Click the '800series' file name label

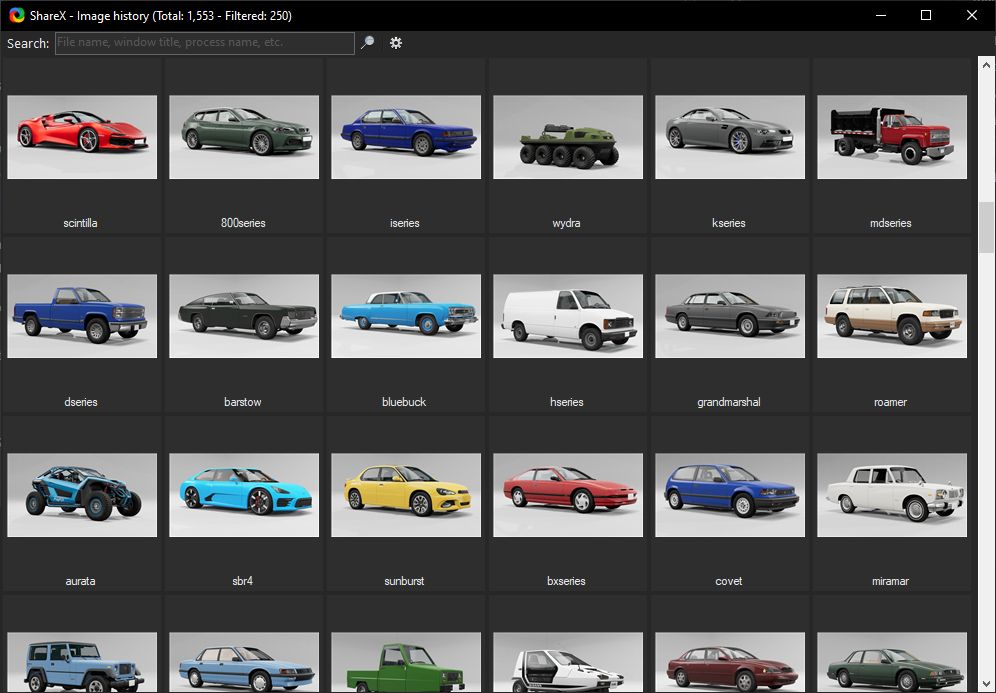pos(243,223)
